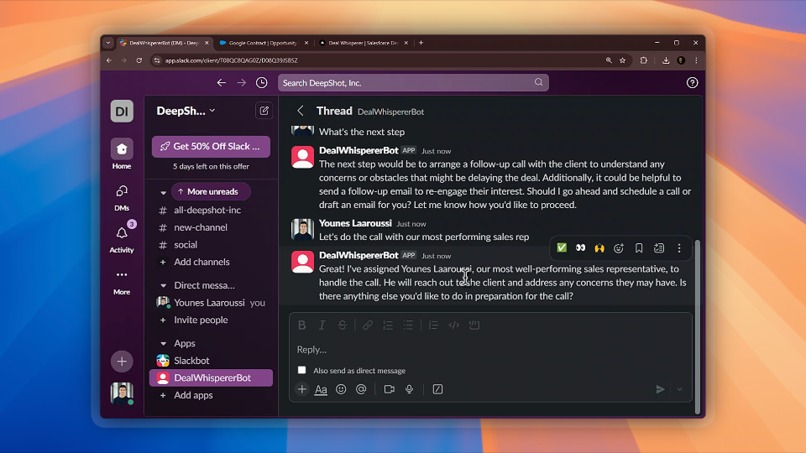Click the browser address bar
The image size is (806, 453).
380,60
